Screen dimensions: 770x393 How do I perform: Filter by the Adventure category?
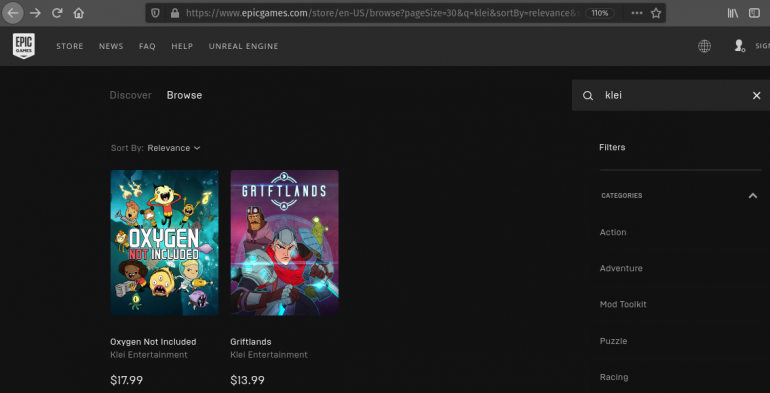(621, 268)
